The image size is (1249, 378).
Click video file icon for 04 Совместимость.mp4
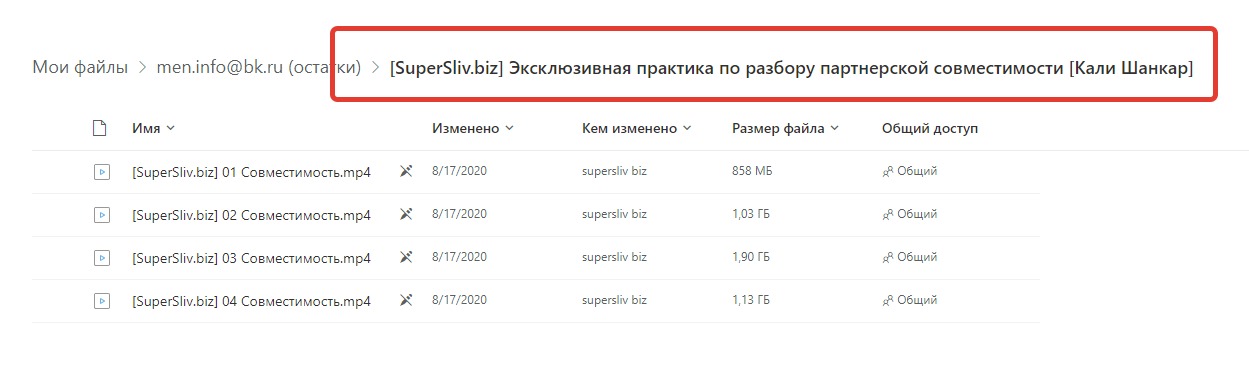[101, 300]
